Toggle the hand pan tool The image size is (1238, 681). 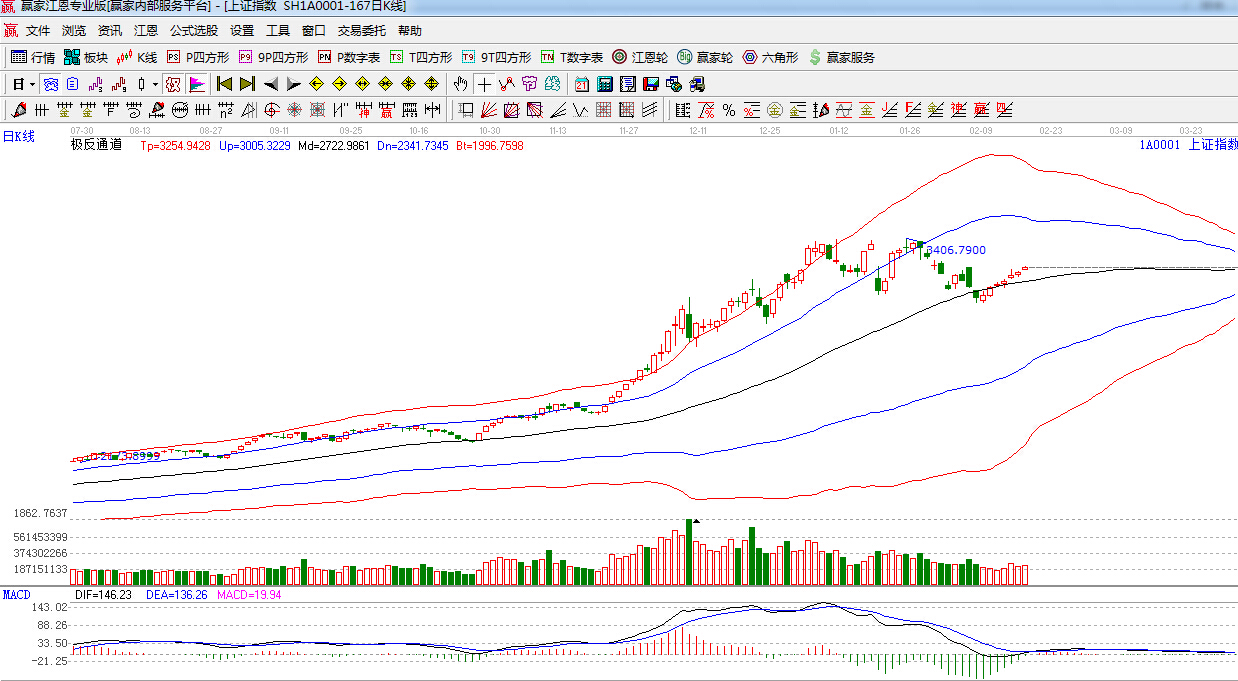(460, 83)
